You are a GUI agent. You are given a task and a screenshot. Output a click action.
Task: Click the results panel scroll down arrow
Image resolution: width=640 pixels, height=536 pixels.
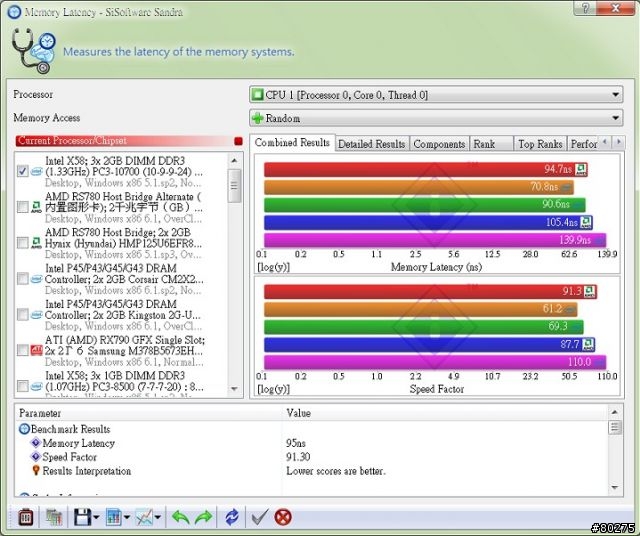coord(615,487)
